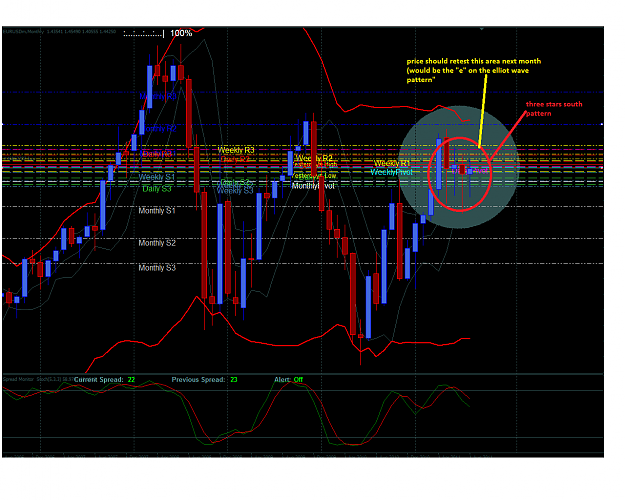Viewport: 625px width, 500px height.
Task: Select the red Daily R2 label
Action: (235, 159)
